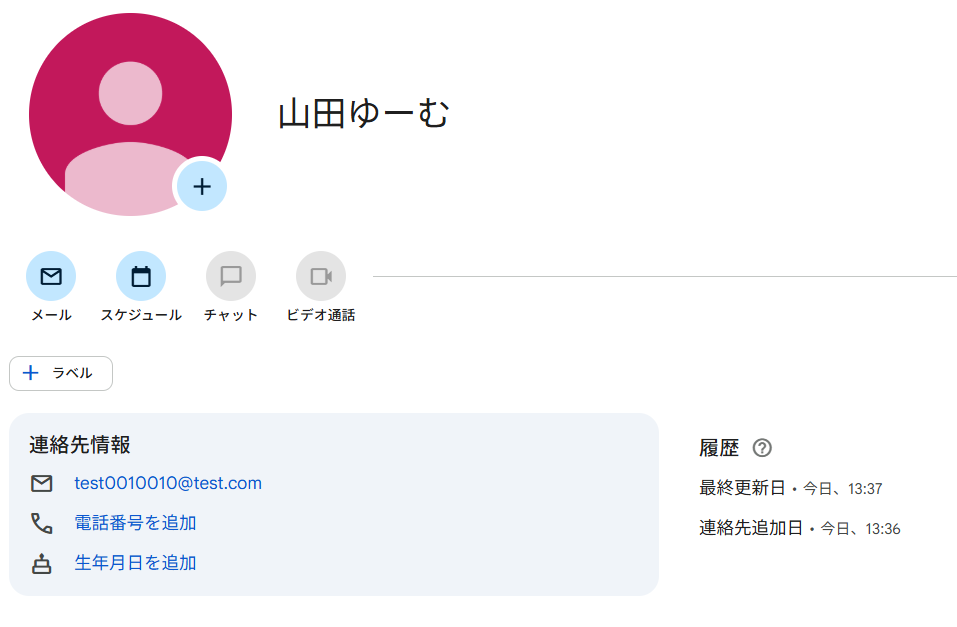This screenshot has height=627, width=957.
Task: Open the スケジュール calendar icon
Action: [141, 276]
